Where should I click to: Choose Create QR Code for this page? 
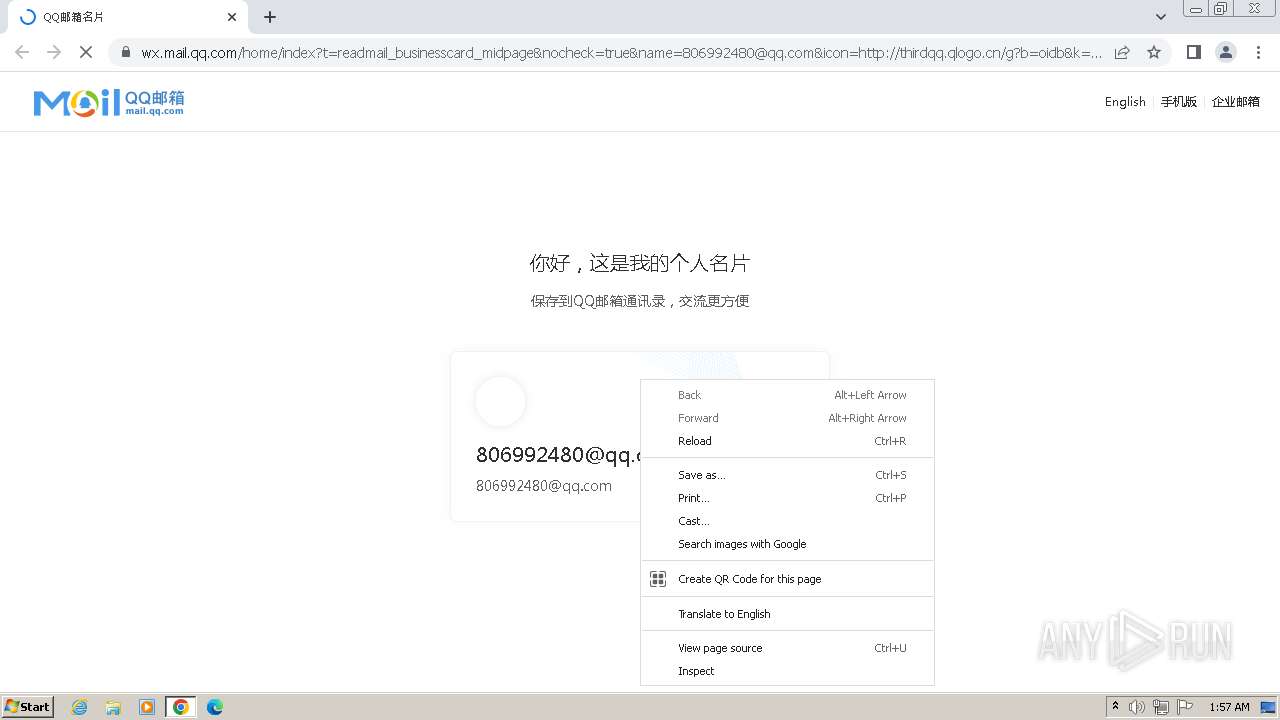point(787,579)
